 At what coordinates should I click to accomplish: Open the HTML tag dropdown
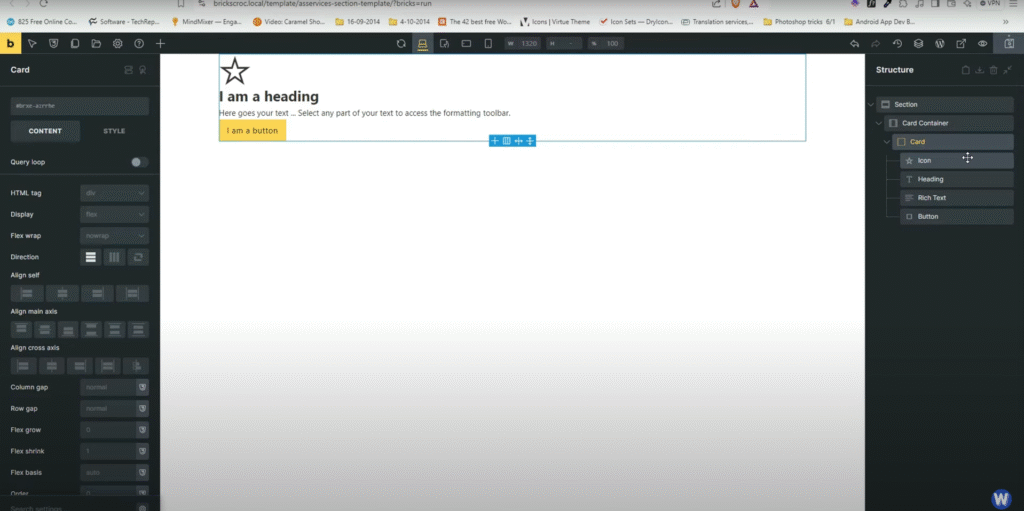point(114,193)
